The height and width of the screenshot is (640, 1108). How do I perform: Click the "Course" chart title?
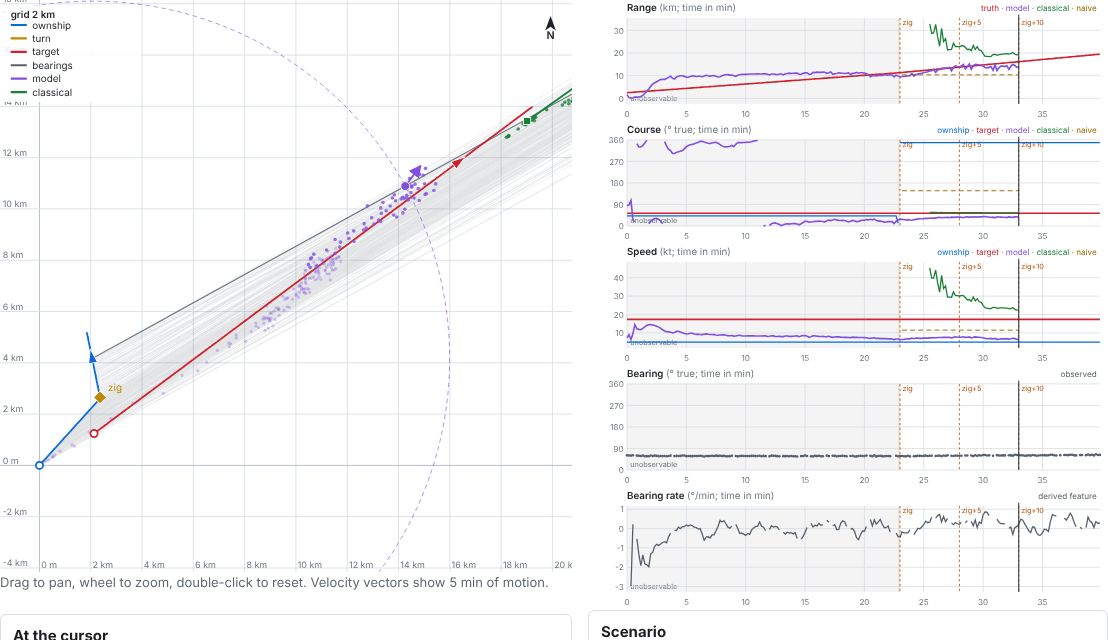(644, 130)
